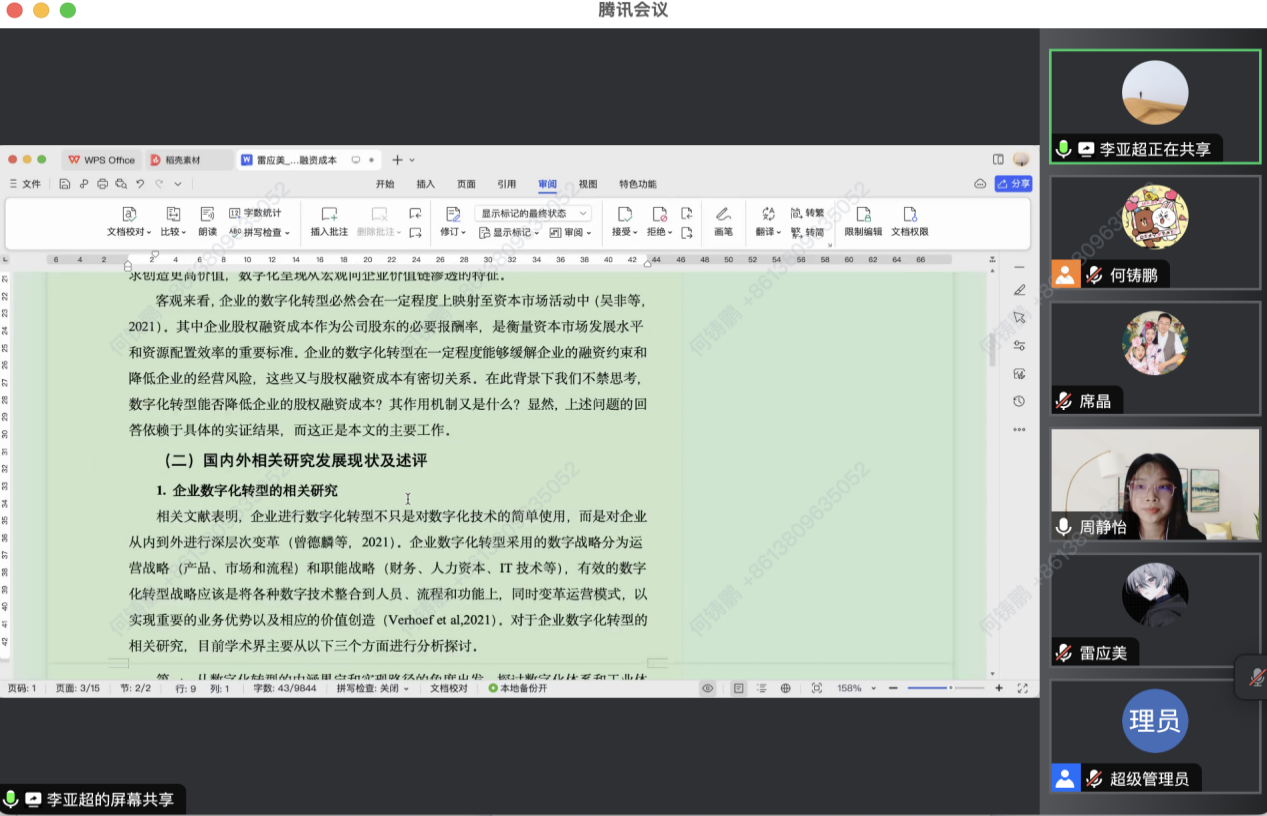Click the print icon in quick toolbar
This screenshot has width=1267, height=816.
pos(101,184)
